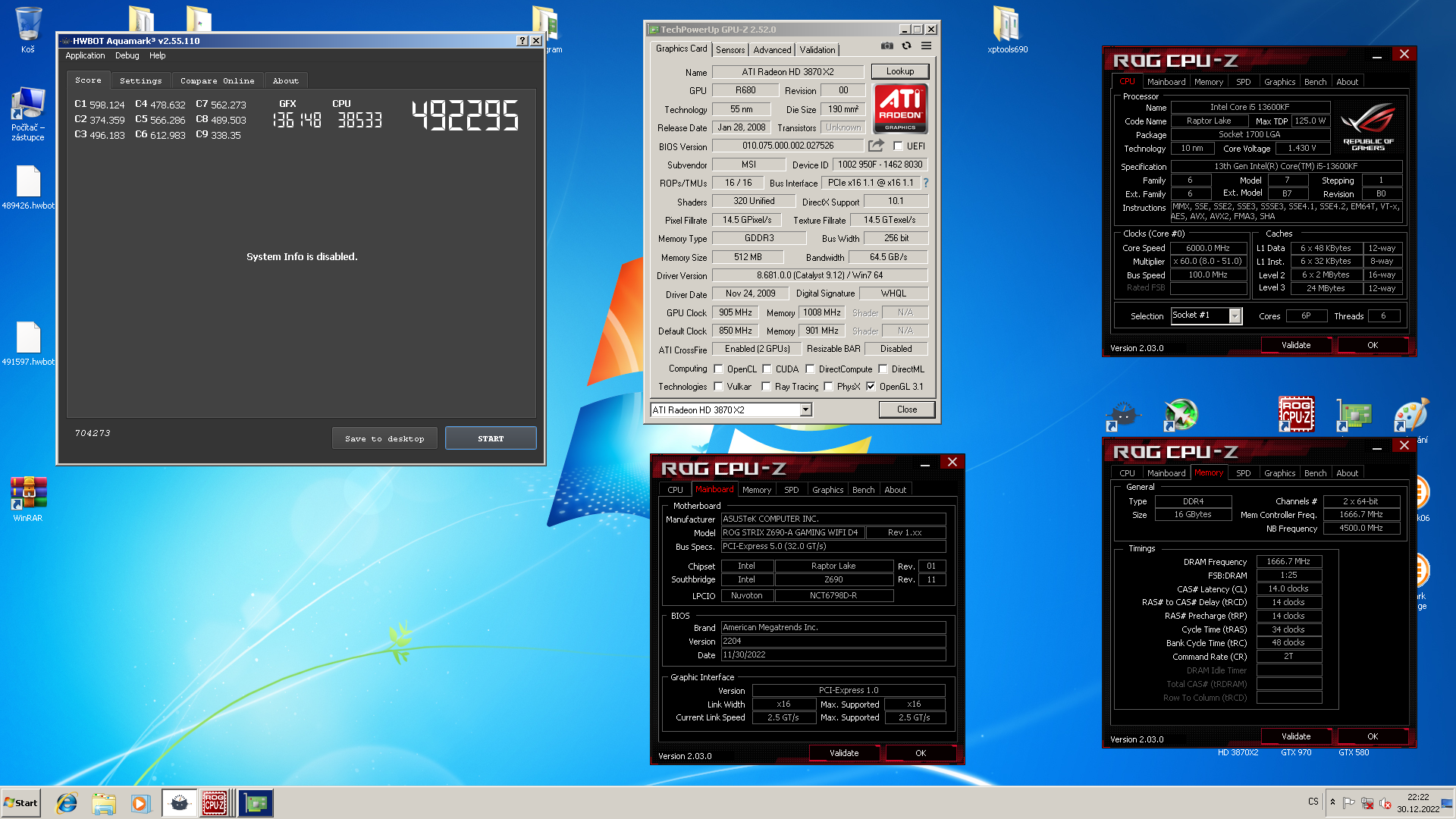
Task: Click the Lookup button in GPU-Z
Action: pos(900,71)
